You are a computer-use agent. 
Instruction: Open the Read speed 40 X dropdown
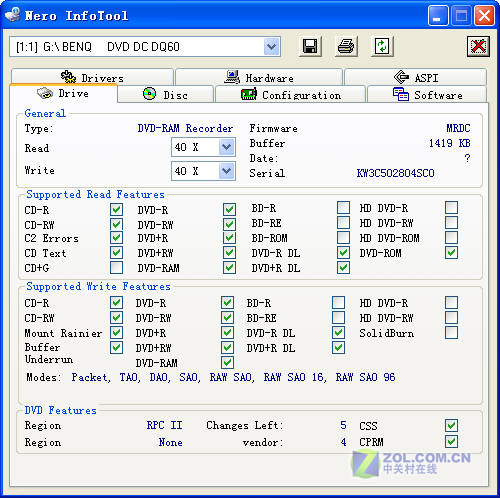pyautogui.click(x=227, y=147)
